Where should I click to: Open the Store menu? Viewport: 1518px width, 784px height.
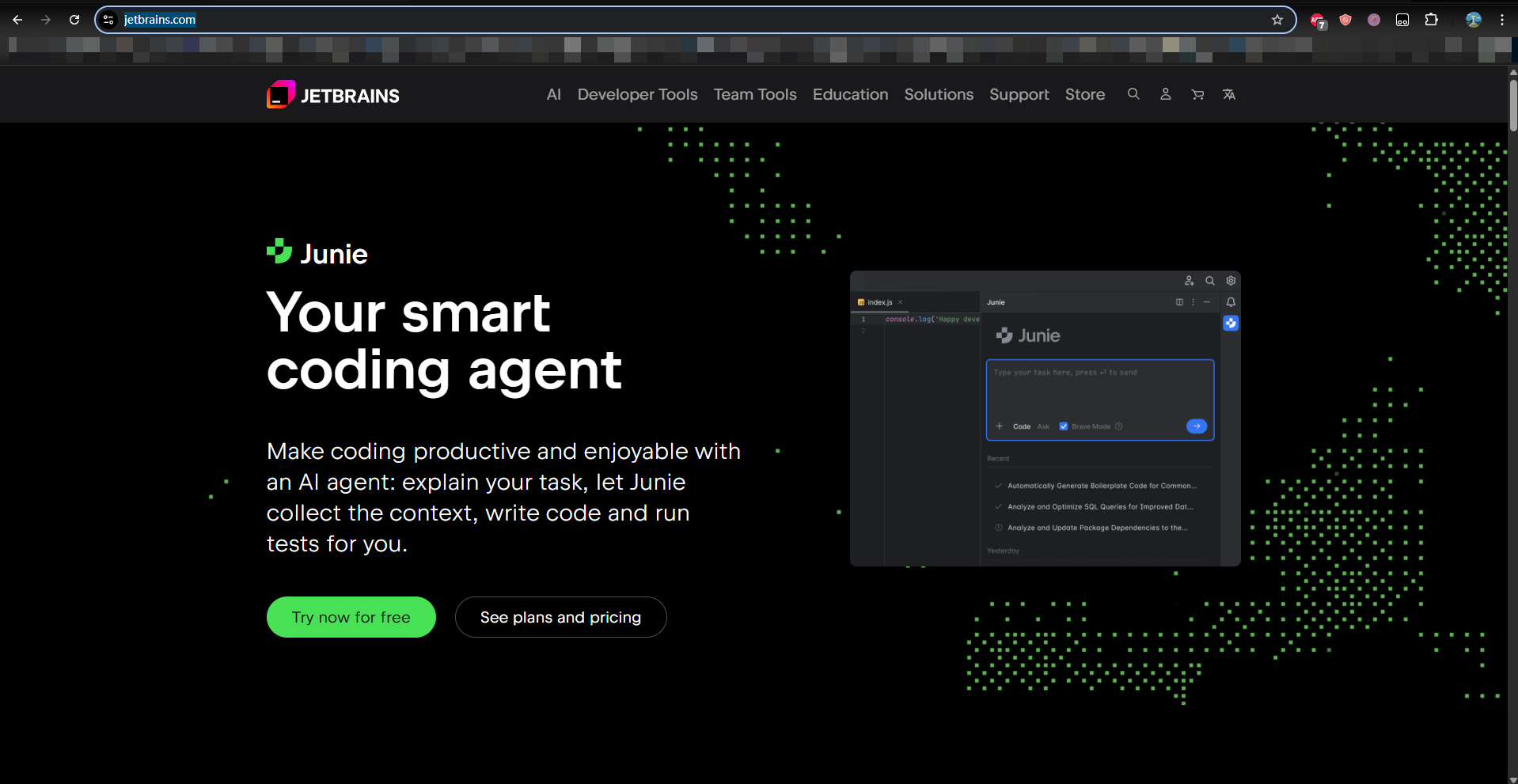tap(1085, 94)
